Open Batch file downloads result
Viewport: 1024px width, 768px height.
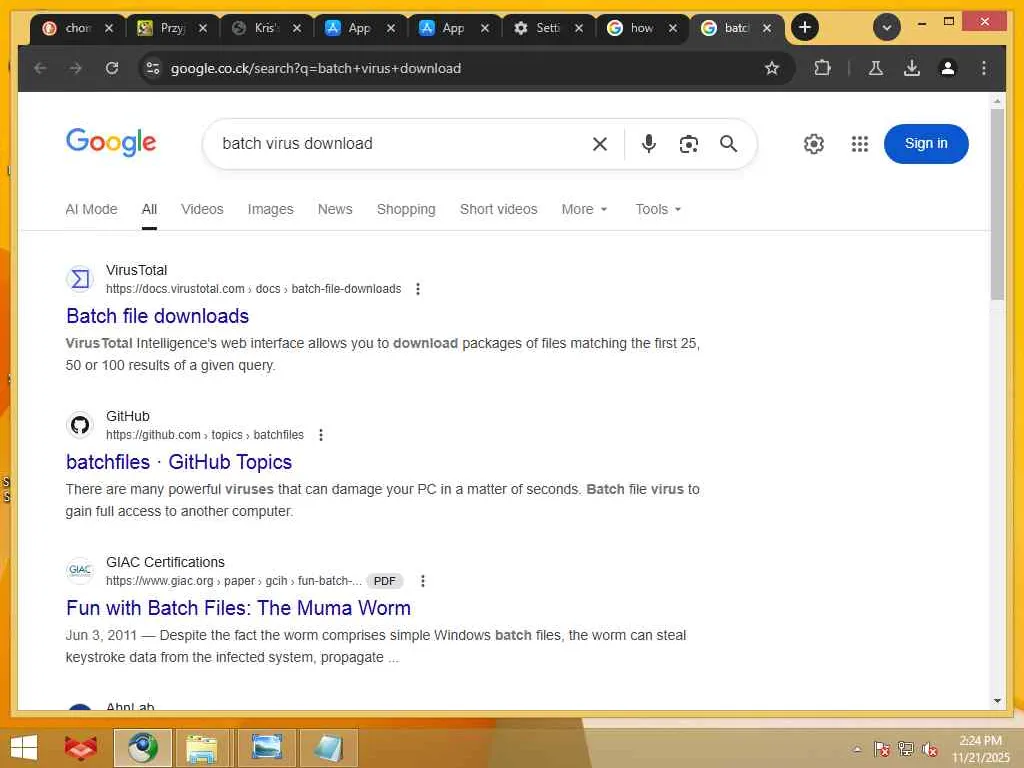click(157, 316)
